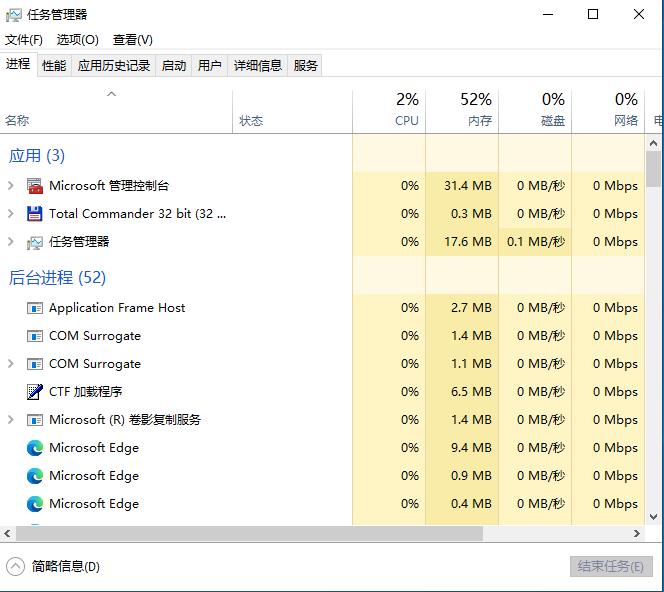Viewport: 664px width, 592px height.
Task: Click the horizontal scrollbar thumb
Action: tap(249, 534)
